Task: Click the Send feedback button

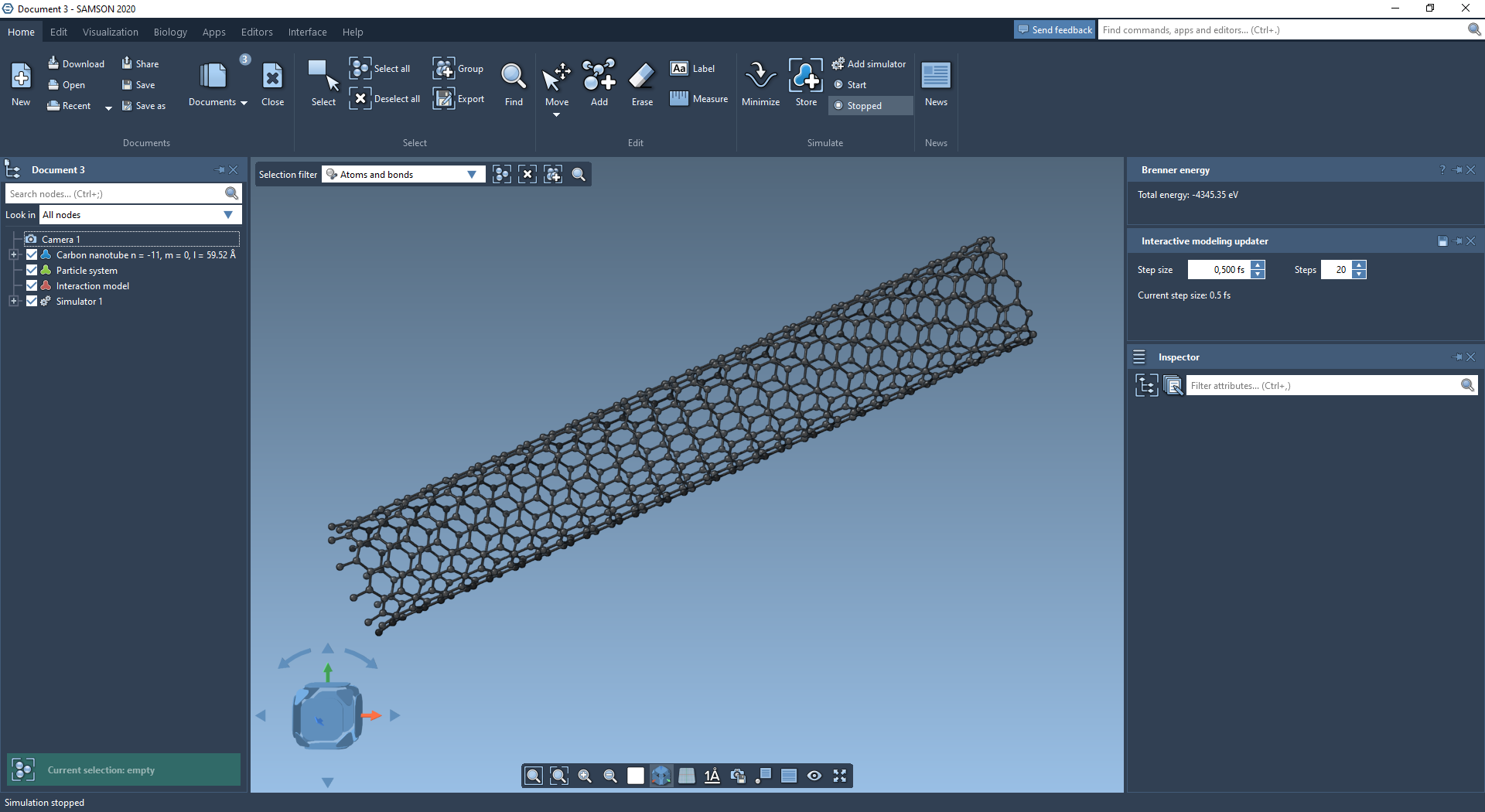Action: point(1055,30)
